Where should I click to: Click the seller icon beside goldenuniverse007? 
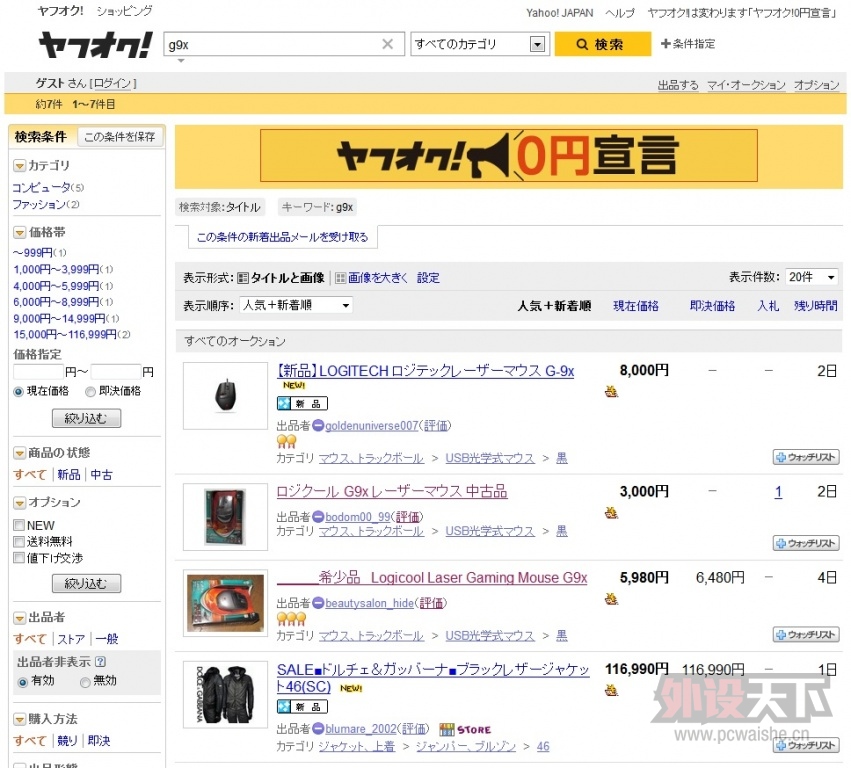319,426
